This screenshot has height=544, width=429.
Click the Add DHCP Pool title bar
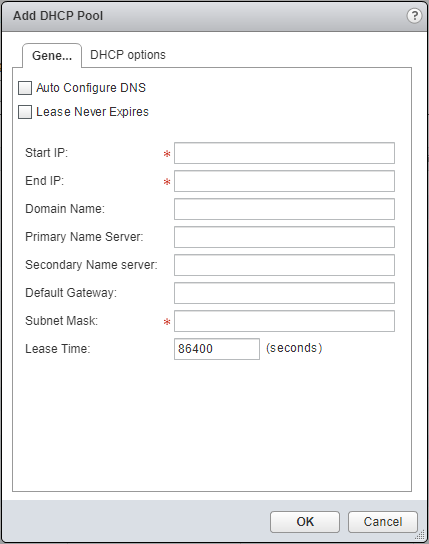[x=214, y=16]
